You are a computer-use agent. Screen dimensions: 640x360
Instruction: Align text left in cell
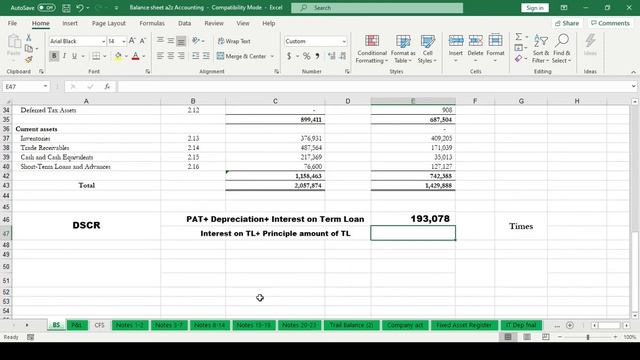pos(160,56)
